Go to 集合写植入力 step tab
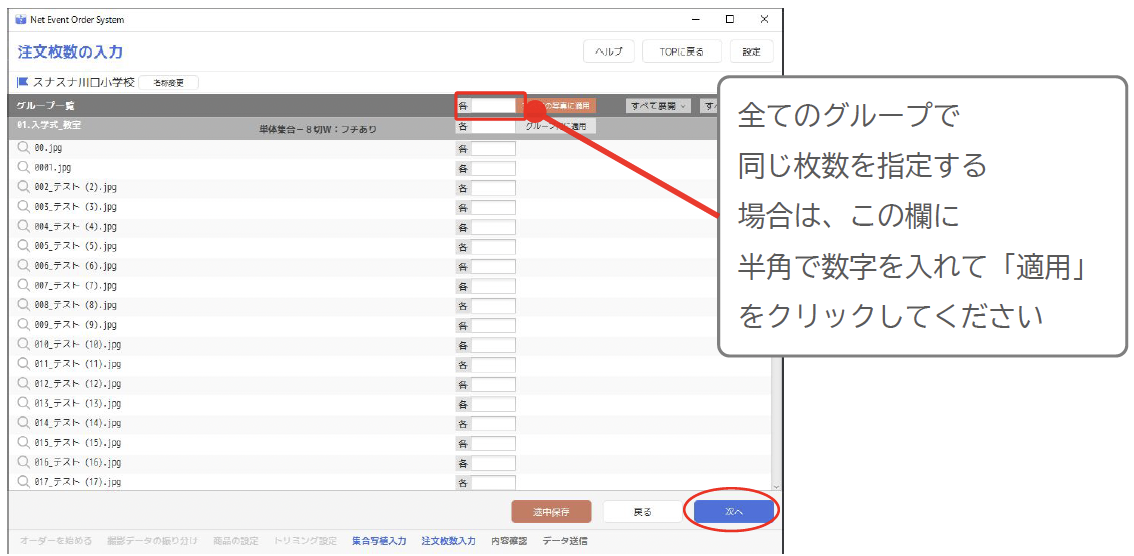 point(379,541)
